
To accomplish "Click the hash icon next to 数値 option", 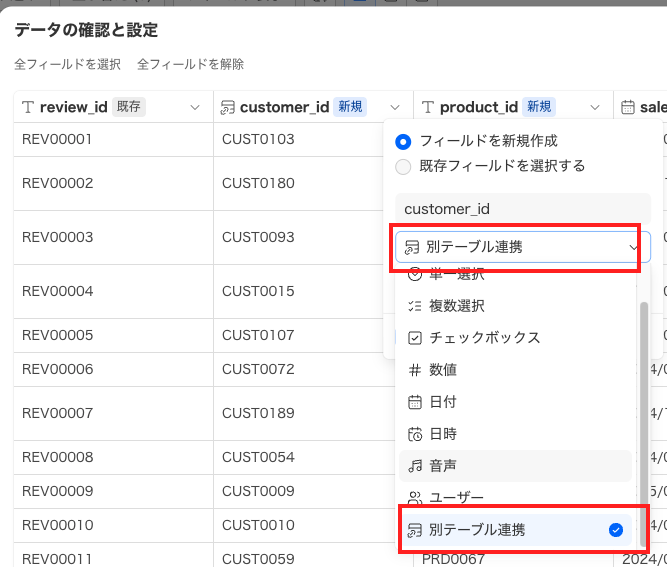I will [415, 370].
